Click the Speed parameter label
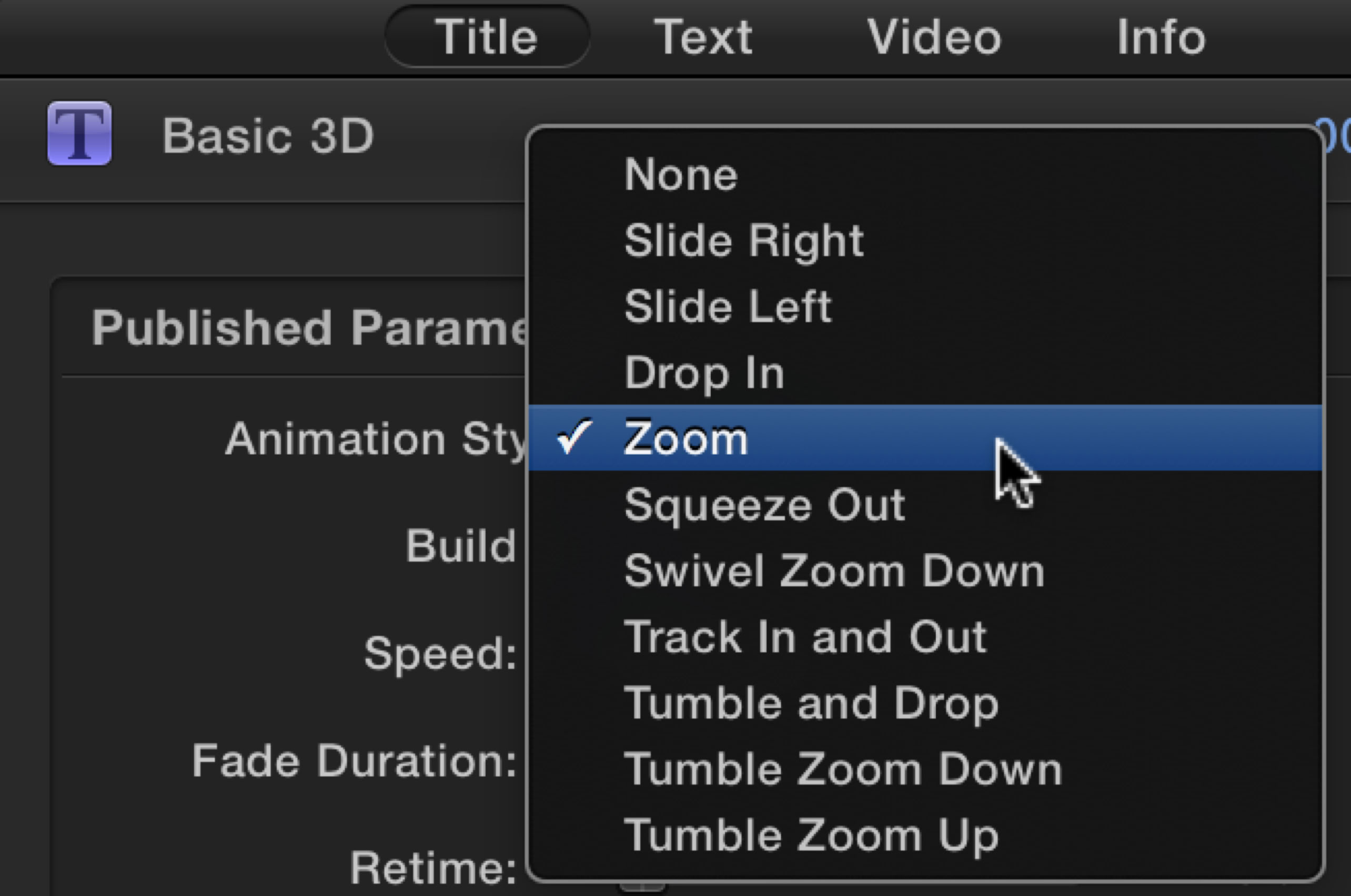The height and width of the screenshot is (896, 1351). point(440,653)
